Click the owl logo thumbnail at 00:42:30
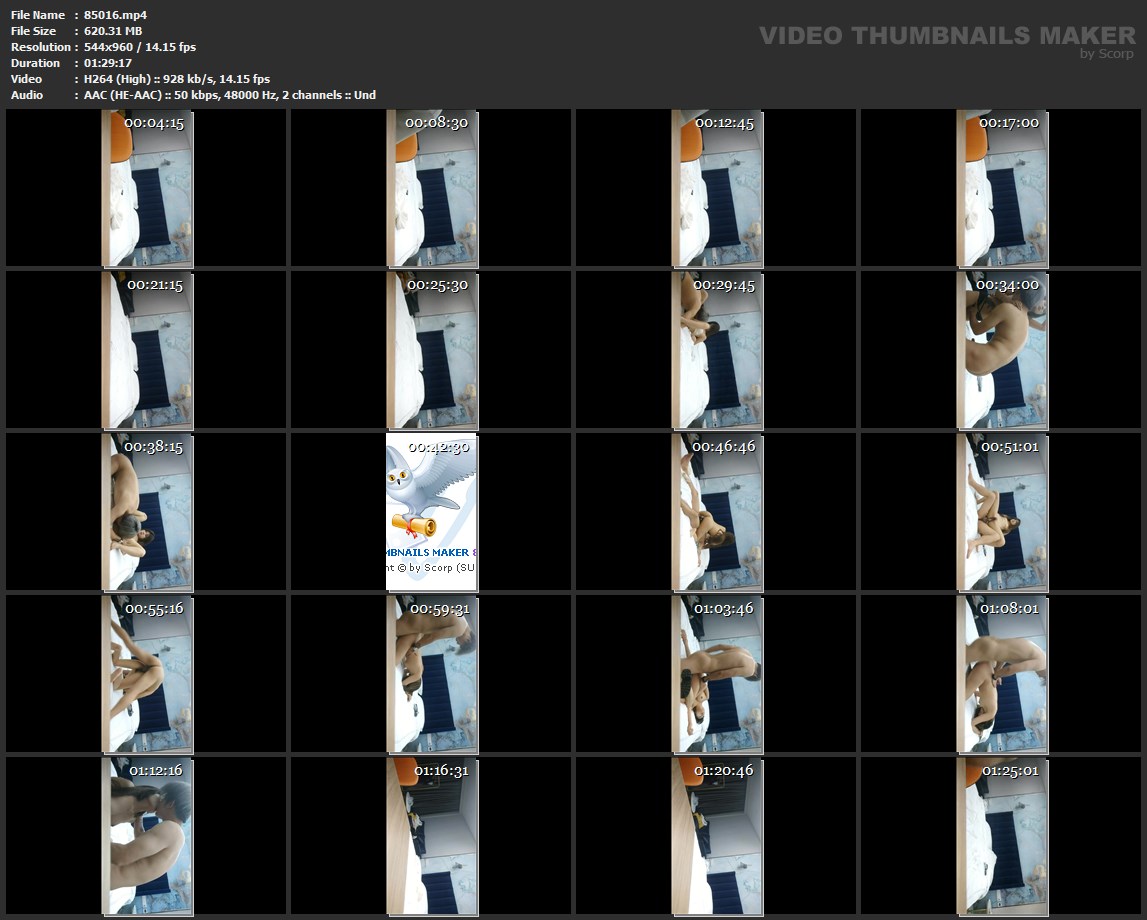 click(x=432, y=512)
